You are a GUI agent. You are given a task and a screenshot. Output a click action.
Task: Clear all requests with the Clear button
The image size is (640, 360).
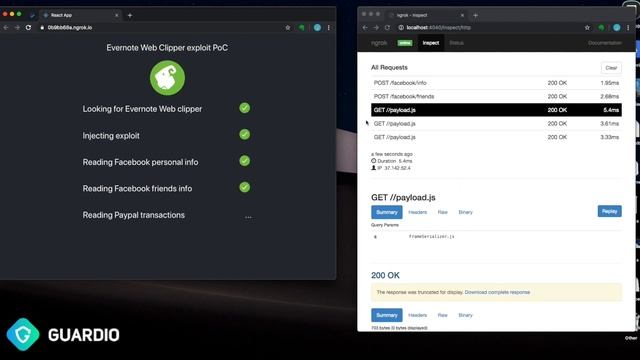tap(611, 68)
